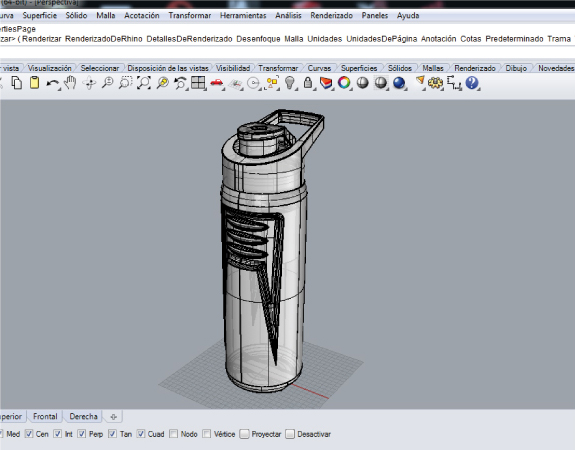The height and width of the screenshot is (450, 575).
Task: Switch to Disposición de las vistas tab
Action: pos(168,68)
